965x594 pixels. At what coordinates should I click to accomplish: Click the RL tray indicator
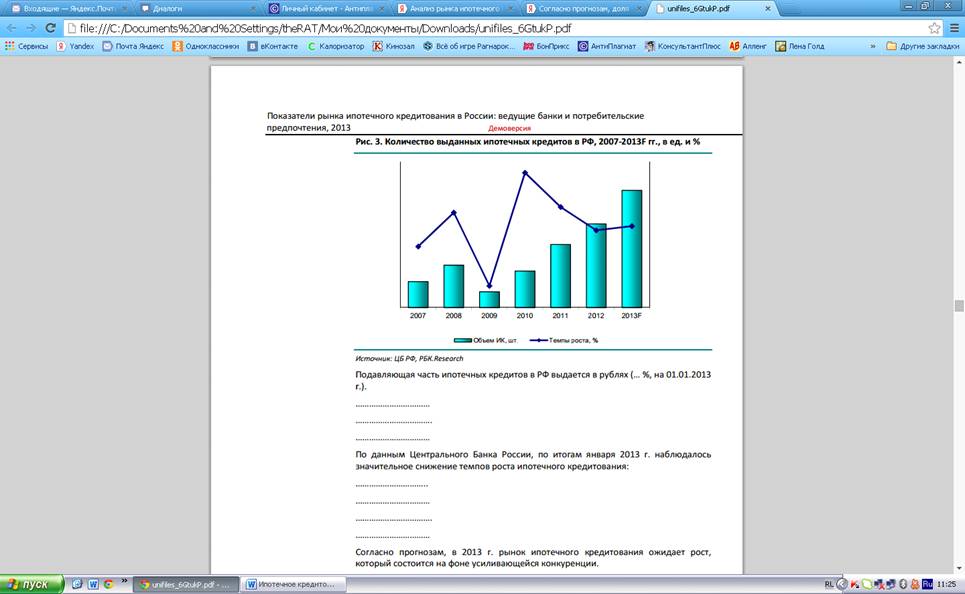[829, 584]
